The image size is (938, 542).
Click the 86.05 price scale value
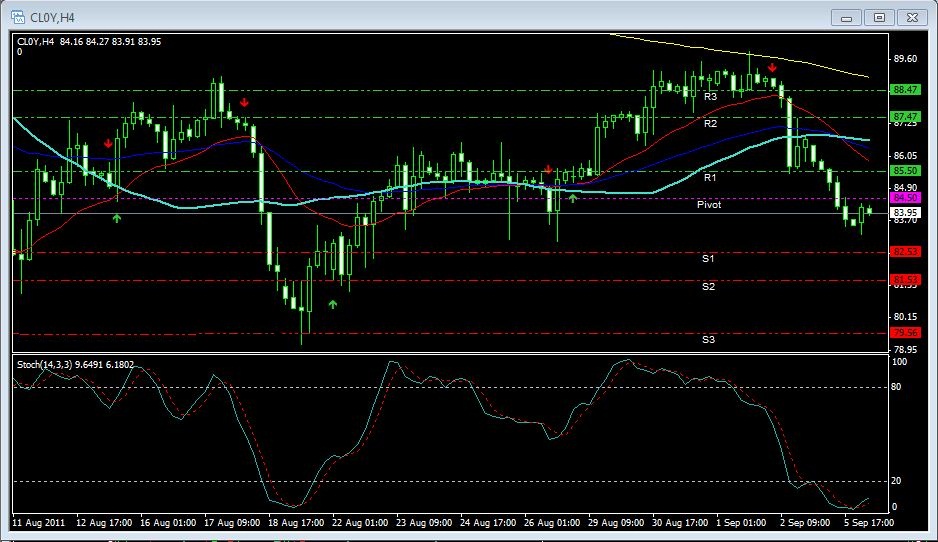[905, 156]
